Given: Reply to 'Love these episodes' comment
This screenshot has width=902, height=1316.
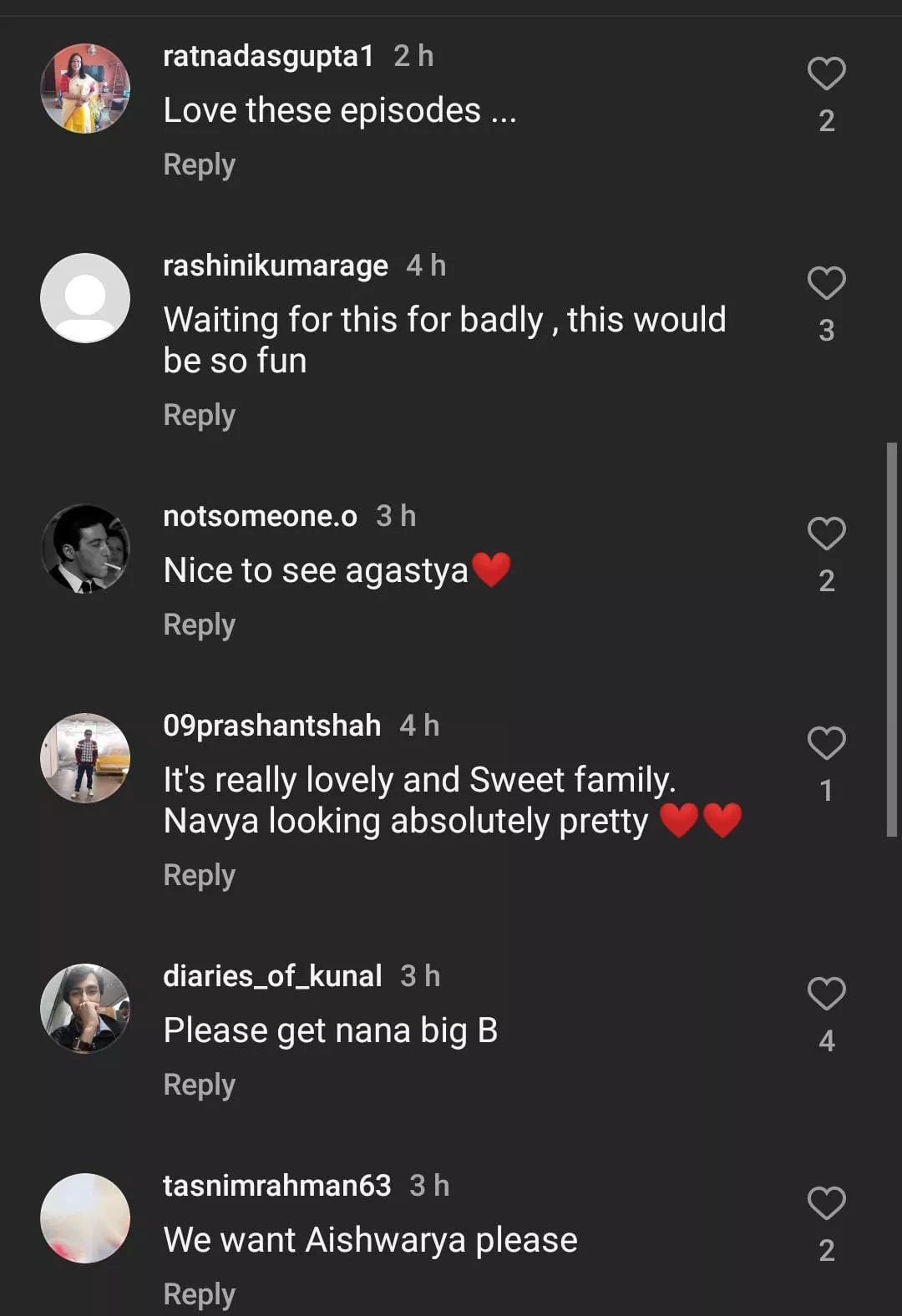Looking at the screenshot, I should click(199, 164).
